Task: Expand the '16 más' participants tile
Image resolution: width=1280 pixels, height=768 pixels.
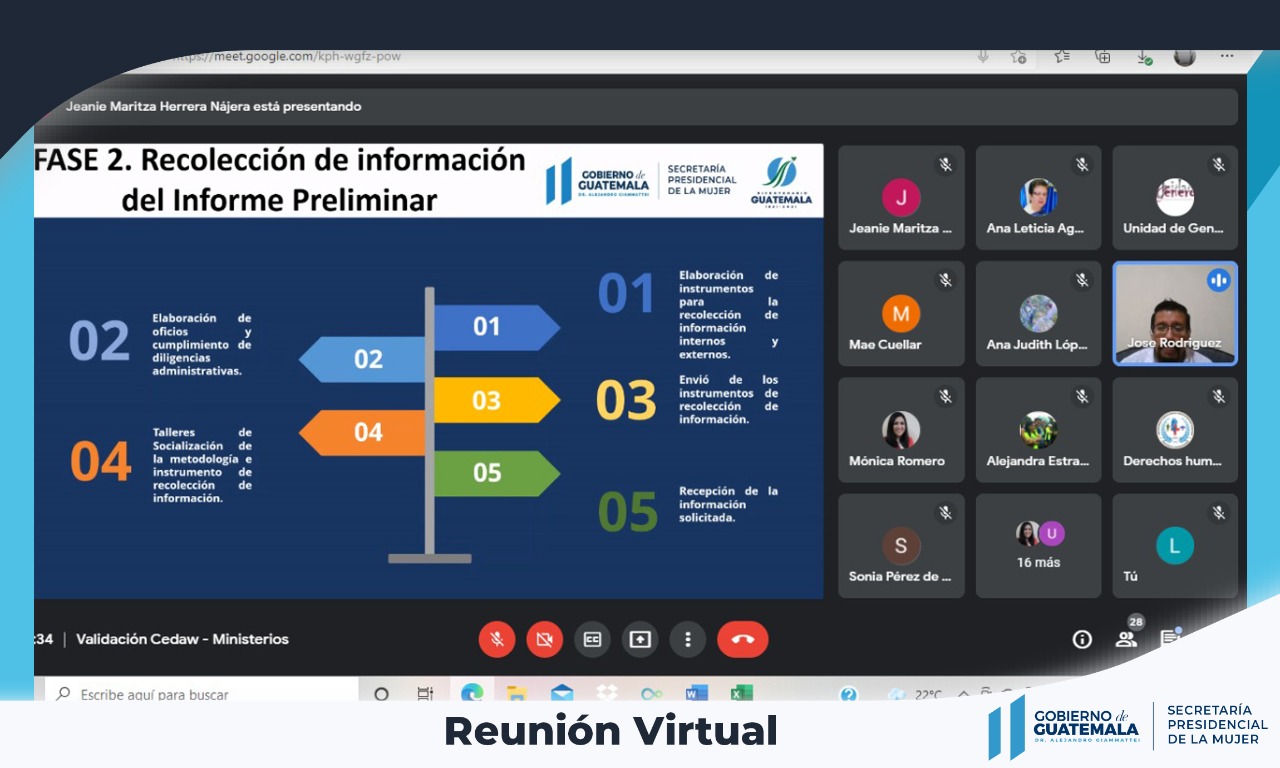Action: [1038, 545]
